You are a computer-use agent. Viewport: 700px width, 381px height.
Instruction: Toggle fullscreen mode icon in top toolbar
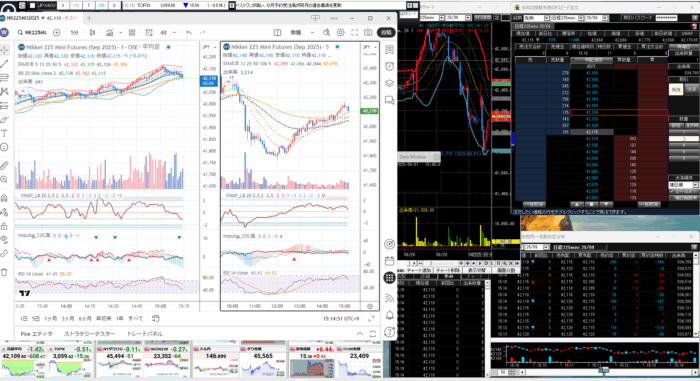pyautogui.click(x=354, y=33)
